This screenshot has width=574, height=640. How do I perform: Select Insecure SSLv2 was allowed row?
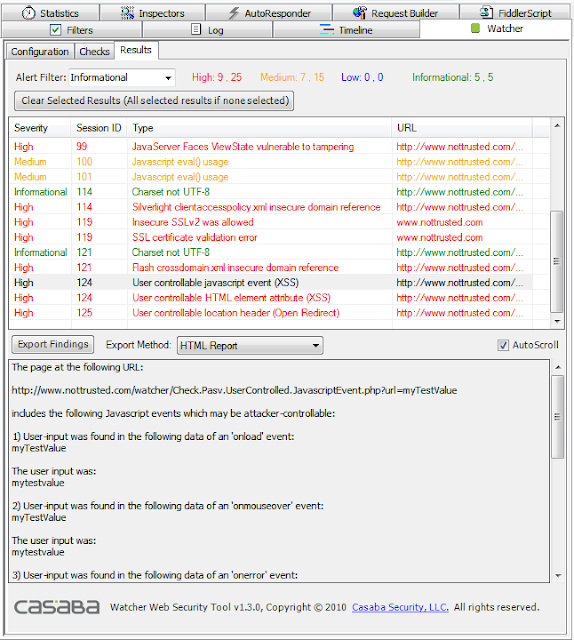(271, 222)
